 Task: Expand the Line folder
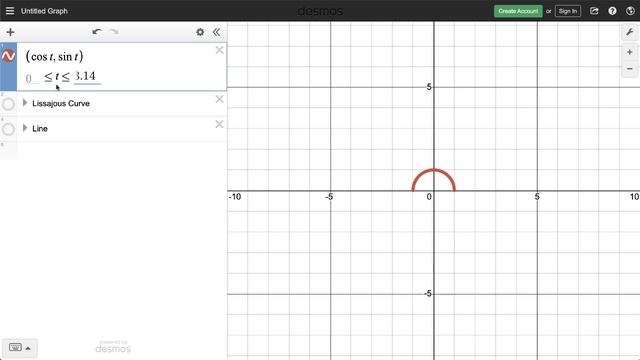(25, 128)
